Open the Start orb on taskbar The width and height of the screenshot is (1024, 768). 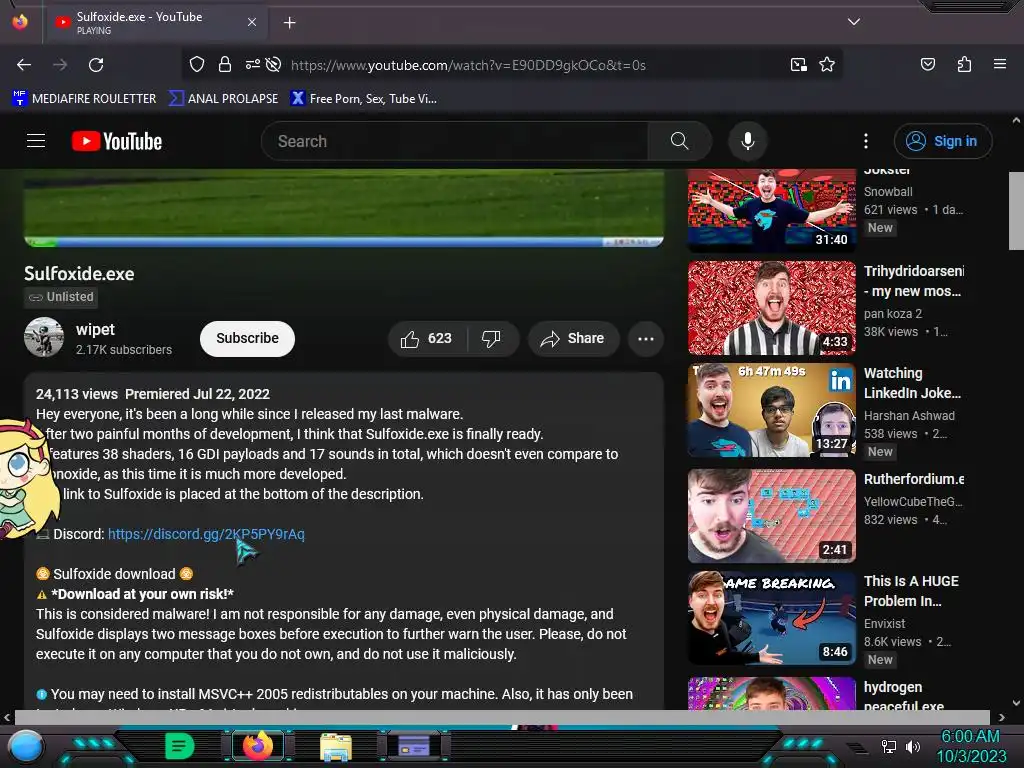(25, 746)
